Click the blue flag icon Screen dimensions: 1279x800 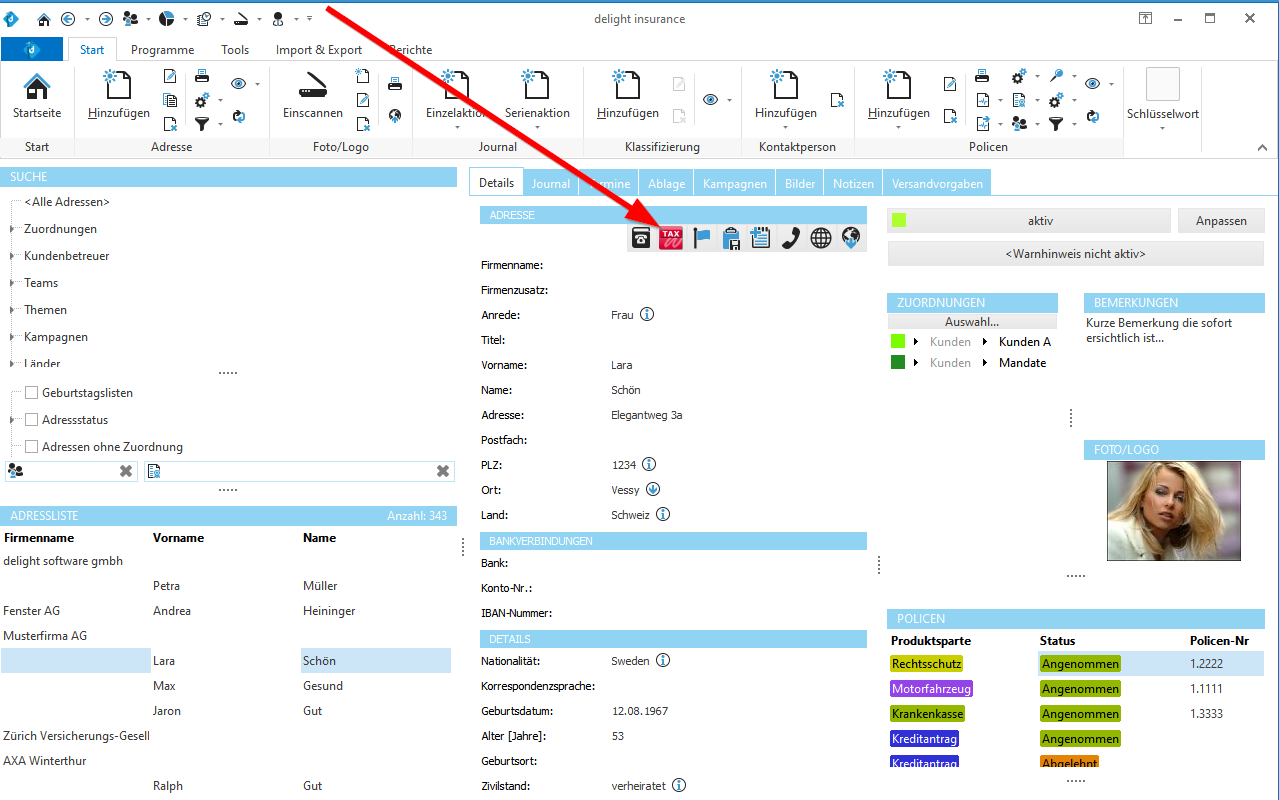701,238
